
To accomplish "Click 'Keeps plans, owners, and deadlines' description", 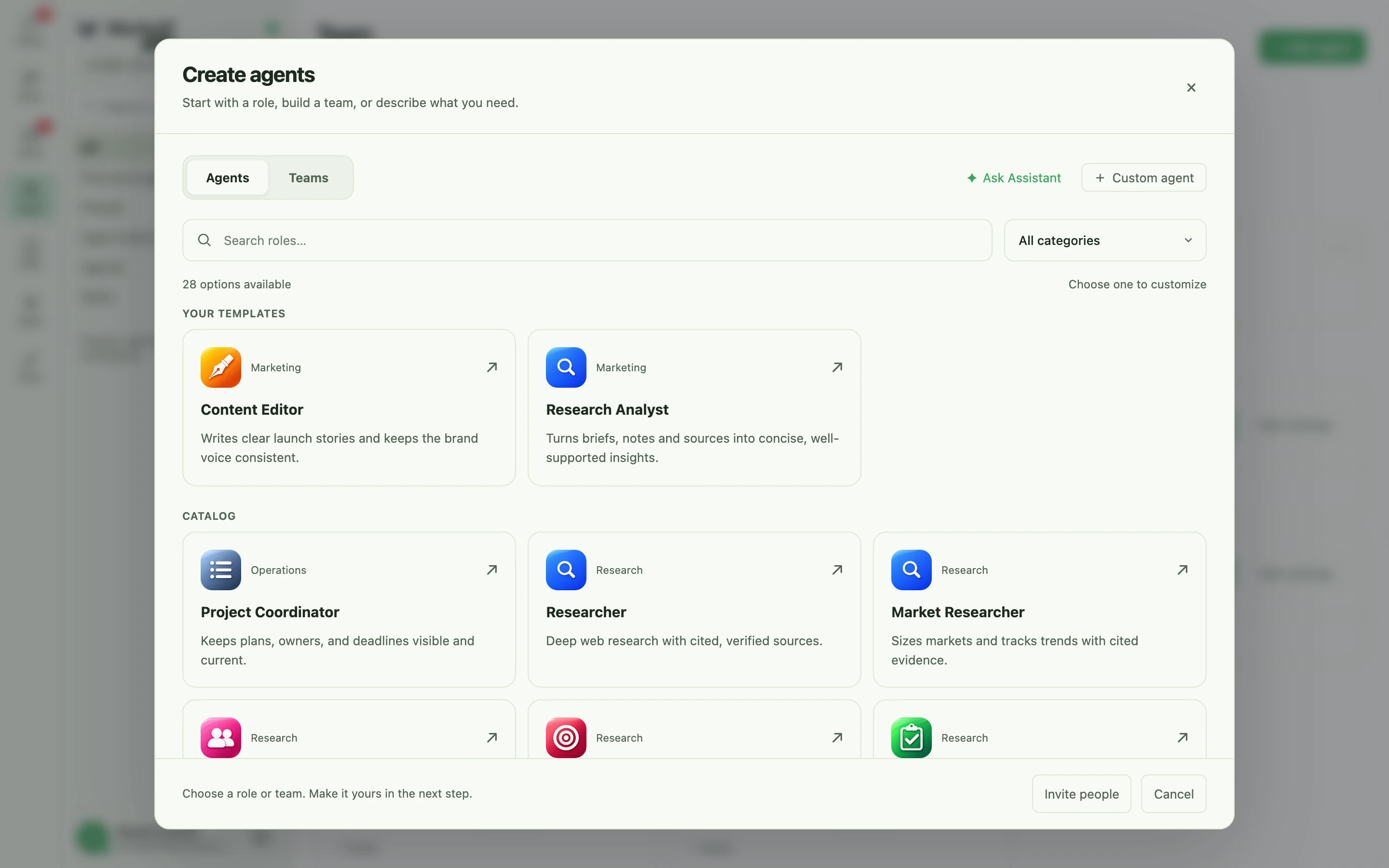I will (338, 650).
